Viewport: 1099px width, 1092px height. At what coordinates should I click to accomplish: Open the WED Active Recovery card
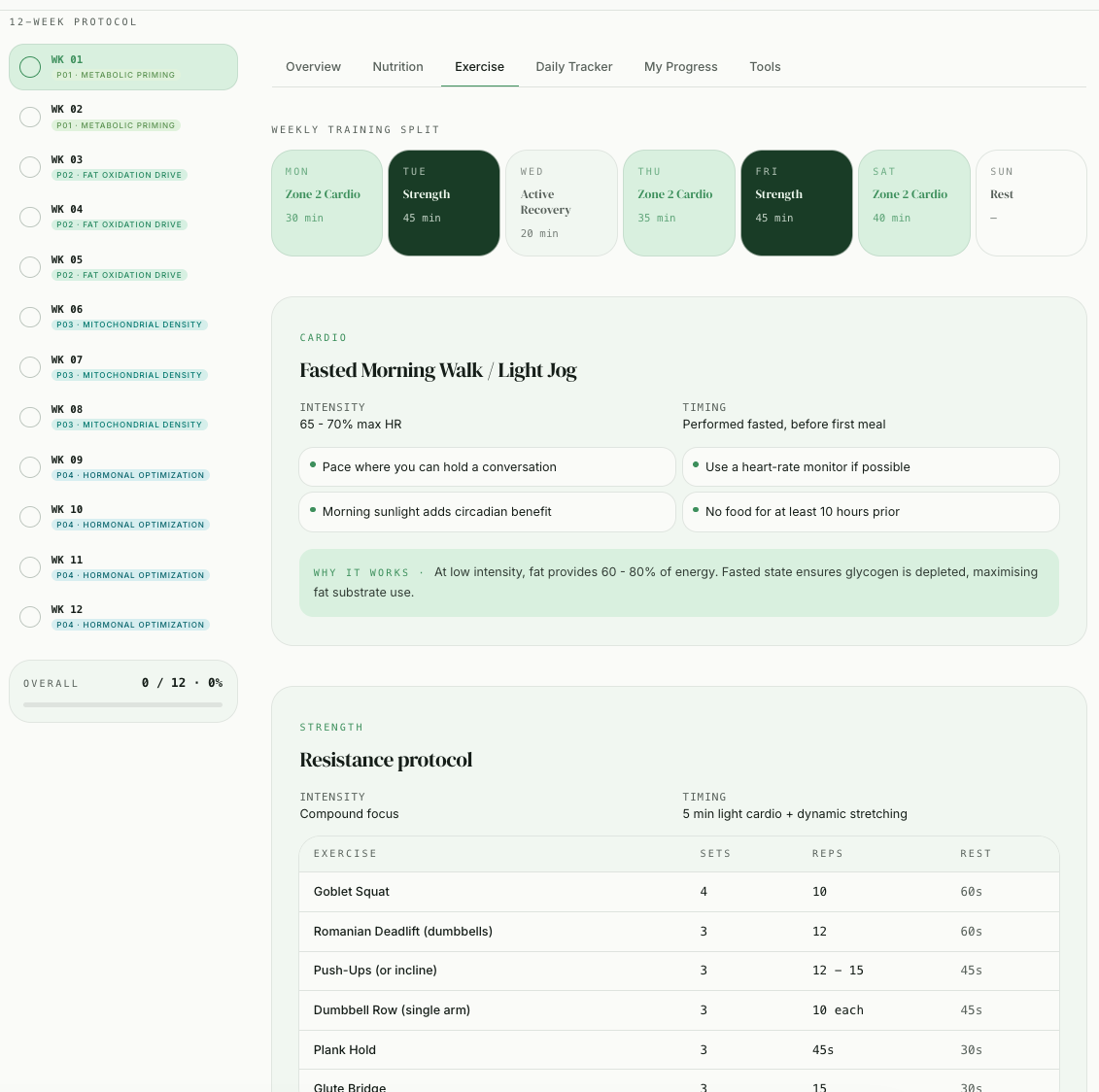pos(562,203)
